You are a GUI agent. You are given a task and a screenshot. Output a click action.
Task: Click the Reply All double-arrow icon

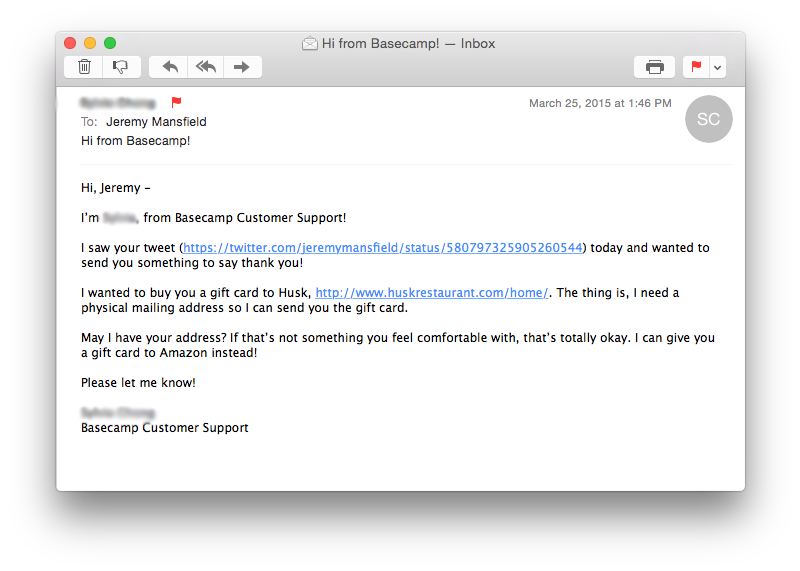(x=206, y=67)
